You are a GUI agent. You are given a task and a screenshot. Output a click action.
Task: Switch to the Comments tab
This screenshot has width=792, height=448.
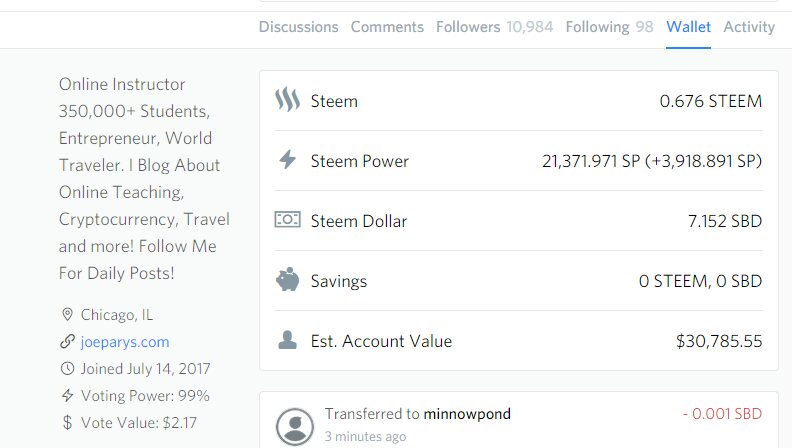click(387, 27)
